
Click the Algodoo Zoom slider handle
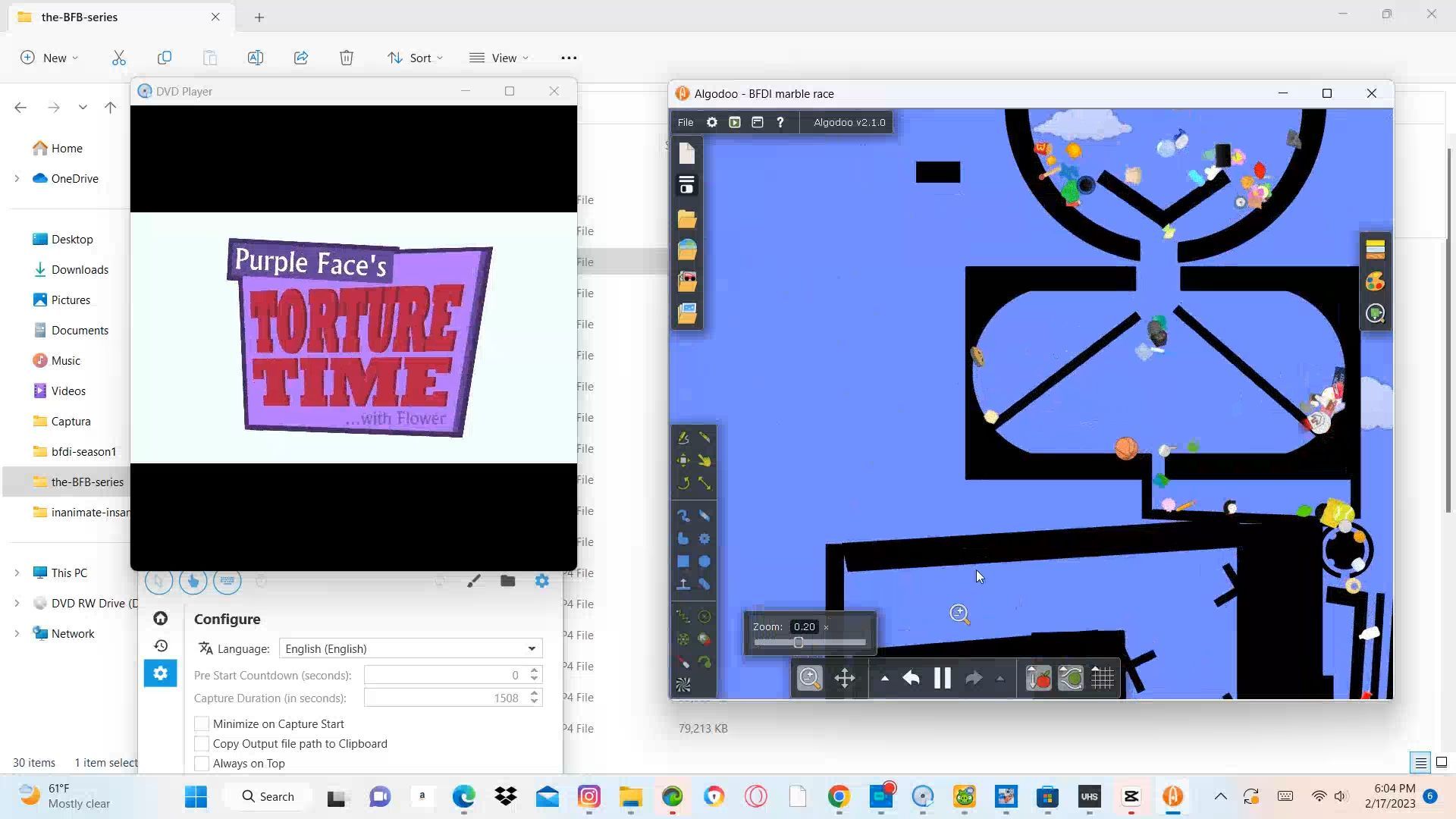pos(798,642)
